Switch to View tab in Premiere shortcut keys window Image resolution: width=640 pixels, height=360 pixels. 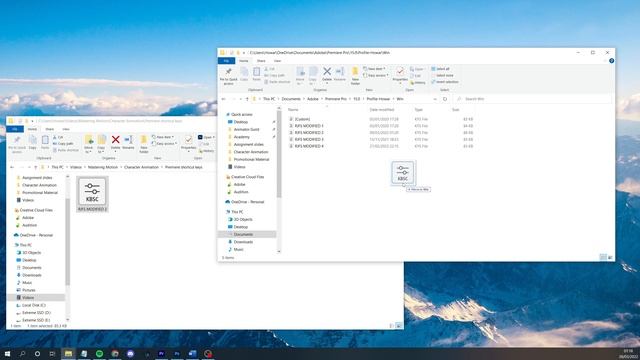click(66, 129)
